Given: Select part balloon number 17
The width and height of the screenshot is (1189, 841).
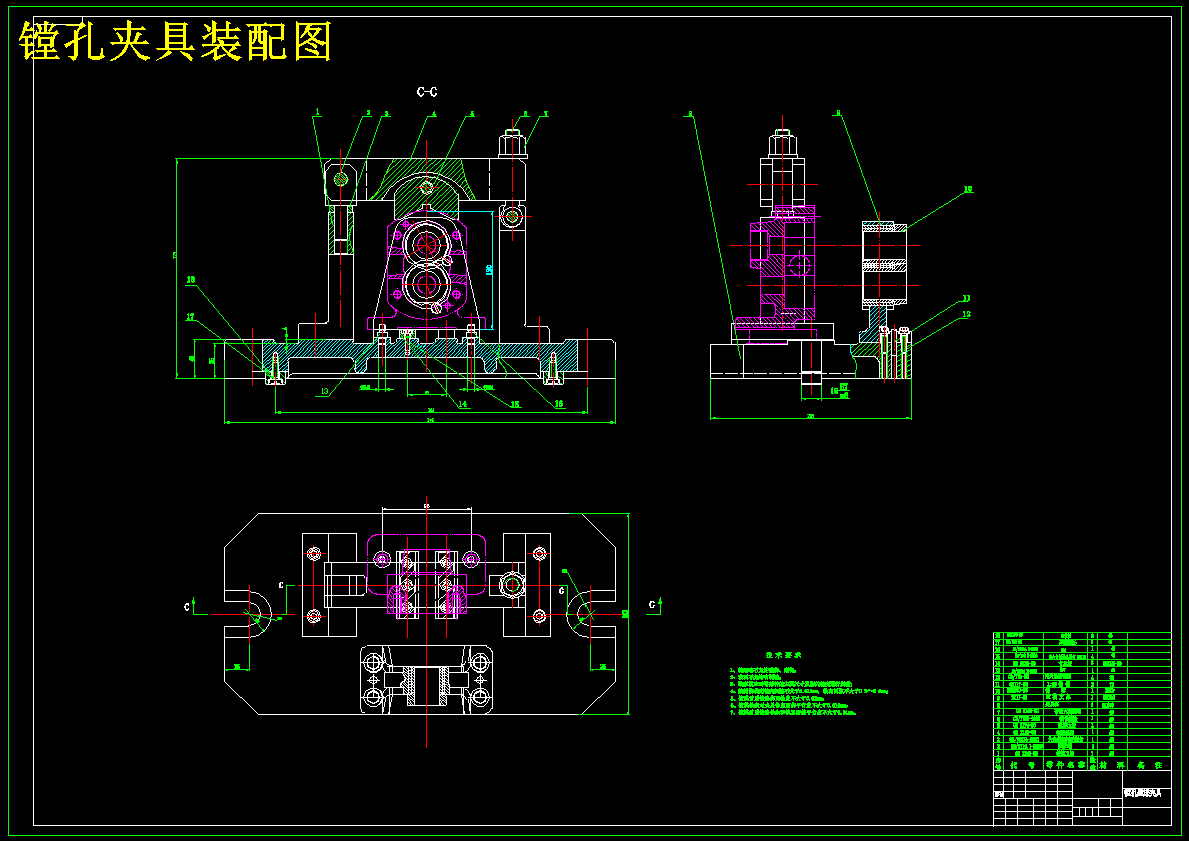Looking at the screenshot, I should (x=190, y=316).
